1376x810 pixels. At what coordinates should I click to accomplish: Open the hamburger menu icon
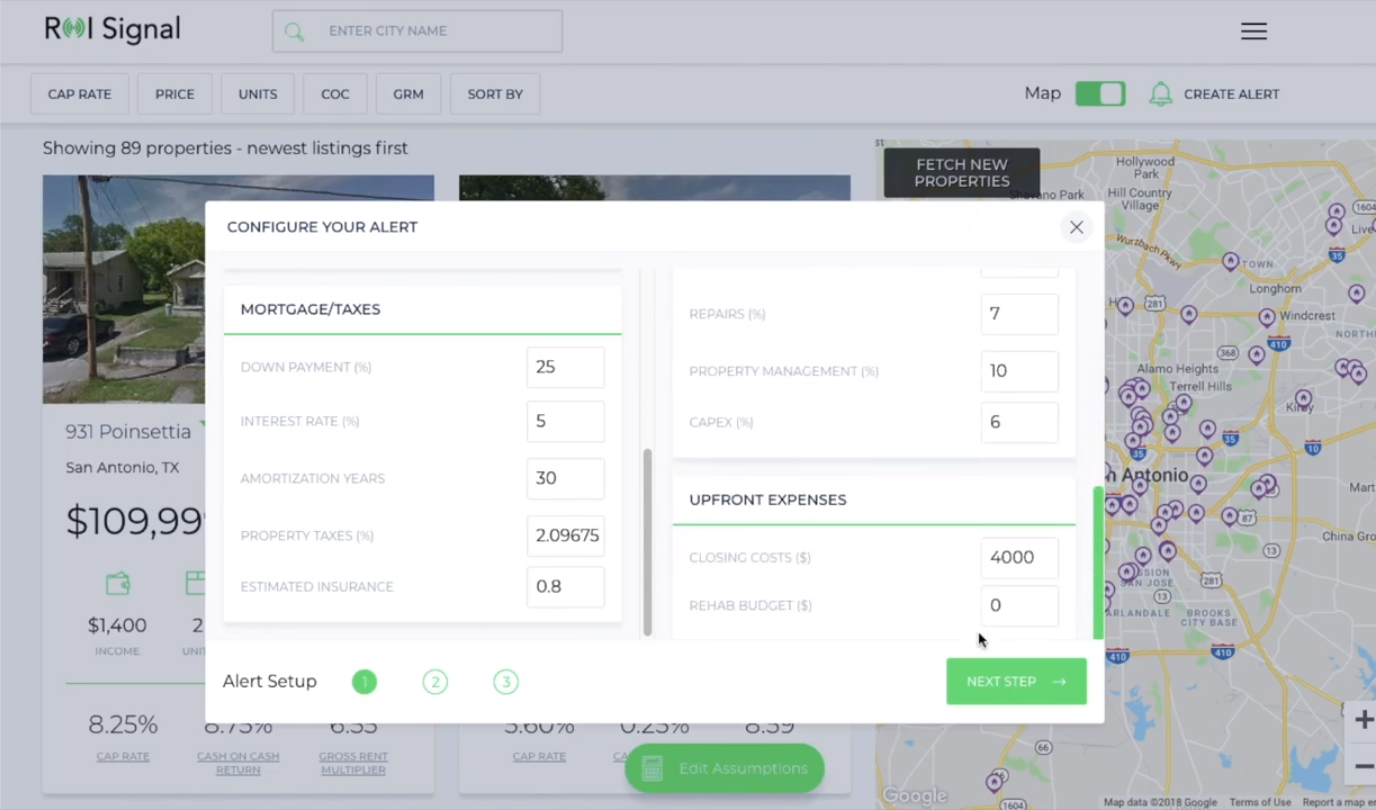1253,31
